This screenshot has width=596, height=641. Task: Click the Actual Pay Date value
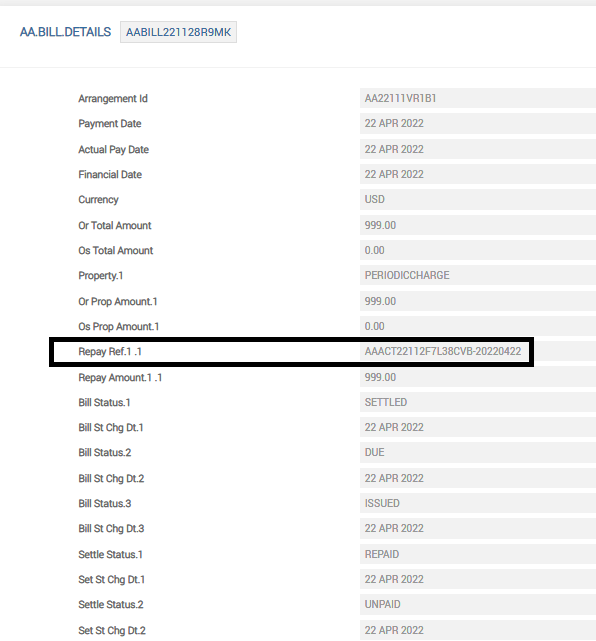(478, 149)
